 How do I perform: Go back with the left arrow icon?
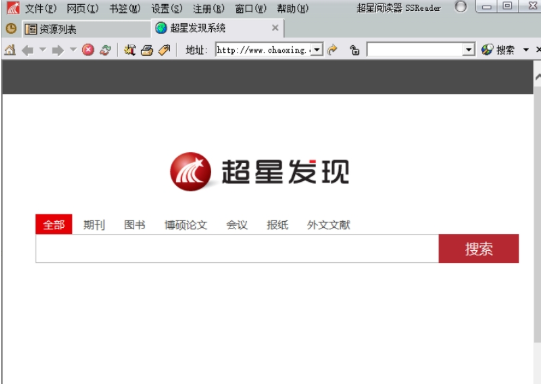27,50
